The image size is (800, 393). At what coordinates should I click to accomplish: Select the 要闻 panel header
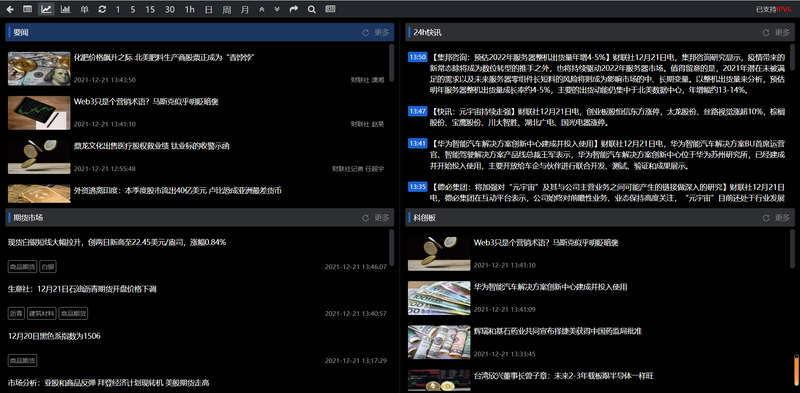(199, 32)
